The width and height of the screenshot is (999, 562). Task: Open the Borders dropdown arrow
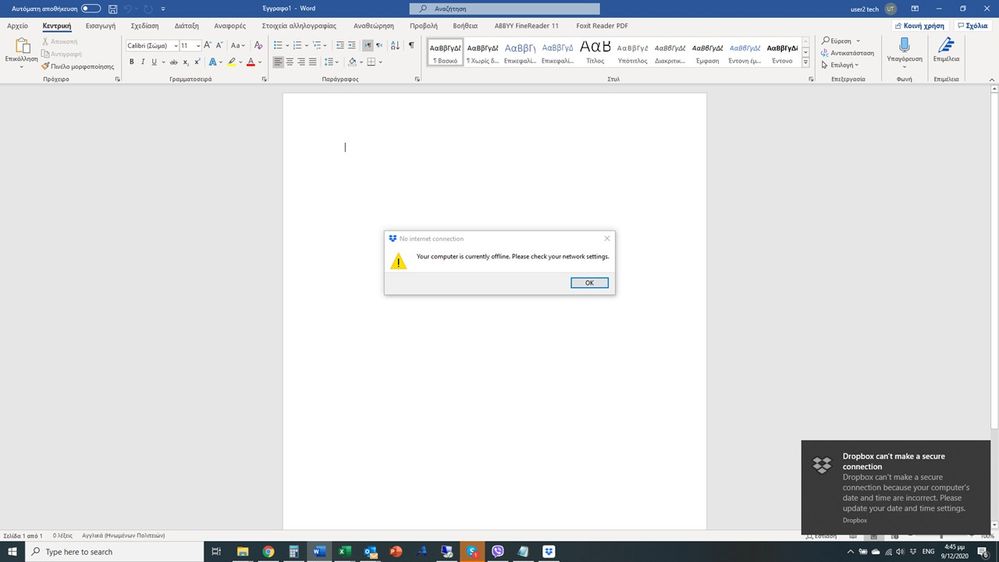[x=380, y=62]
